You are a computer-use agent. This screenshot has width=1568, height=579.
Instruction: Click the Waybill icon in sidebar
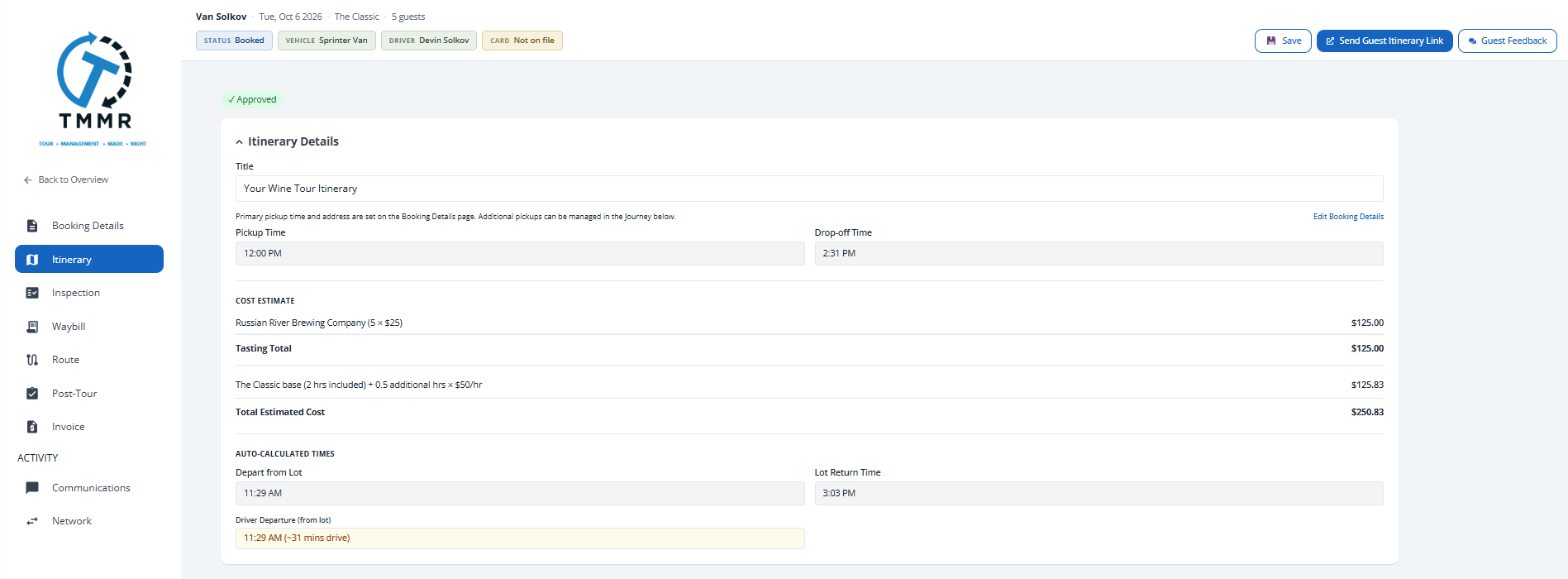click(32, 327)
